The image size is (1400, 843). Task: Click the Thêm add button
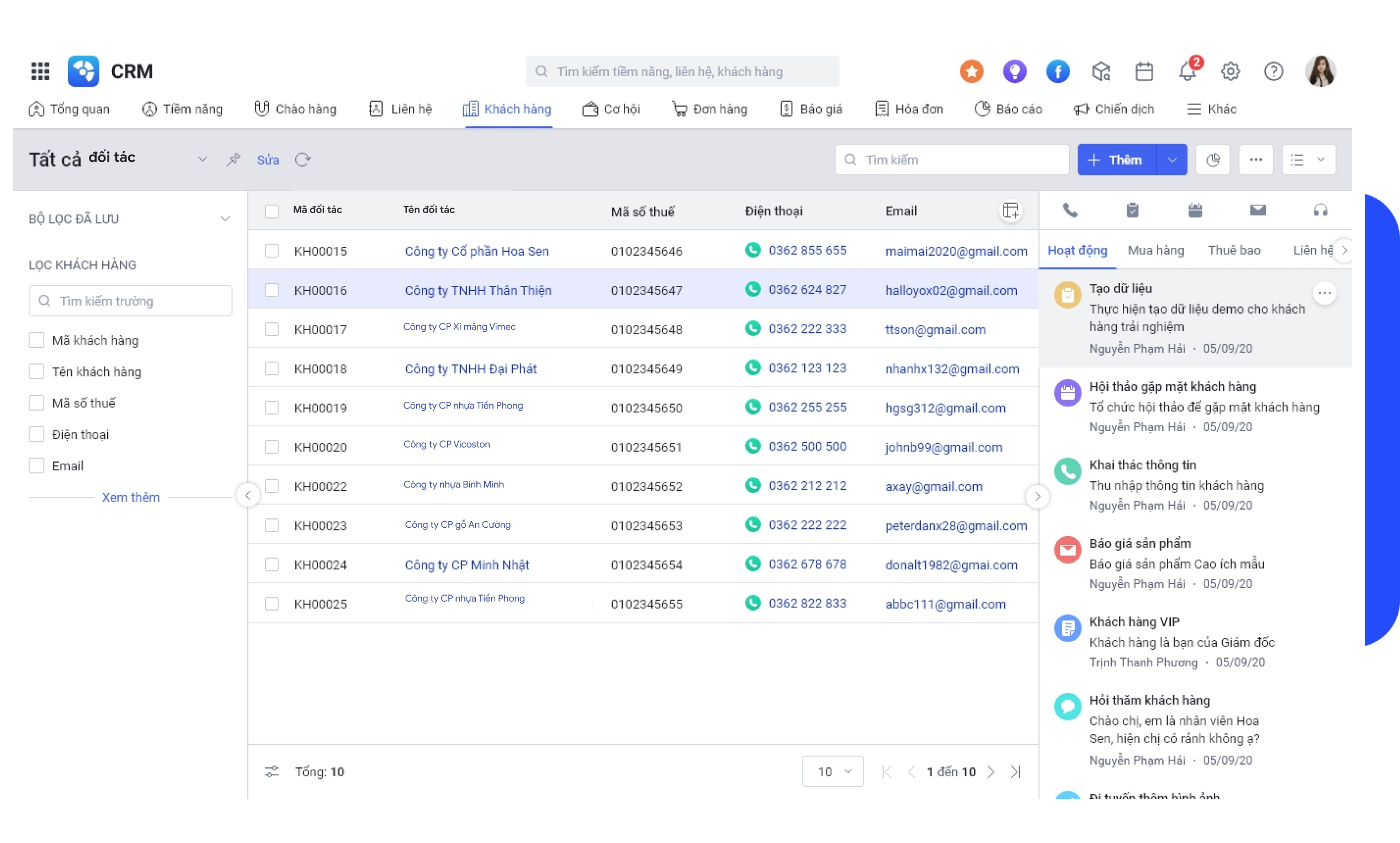click(x=1117, y=160)
